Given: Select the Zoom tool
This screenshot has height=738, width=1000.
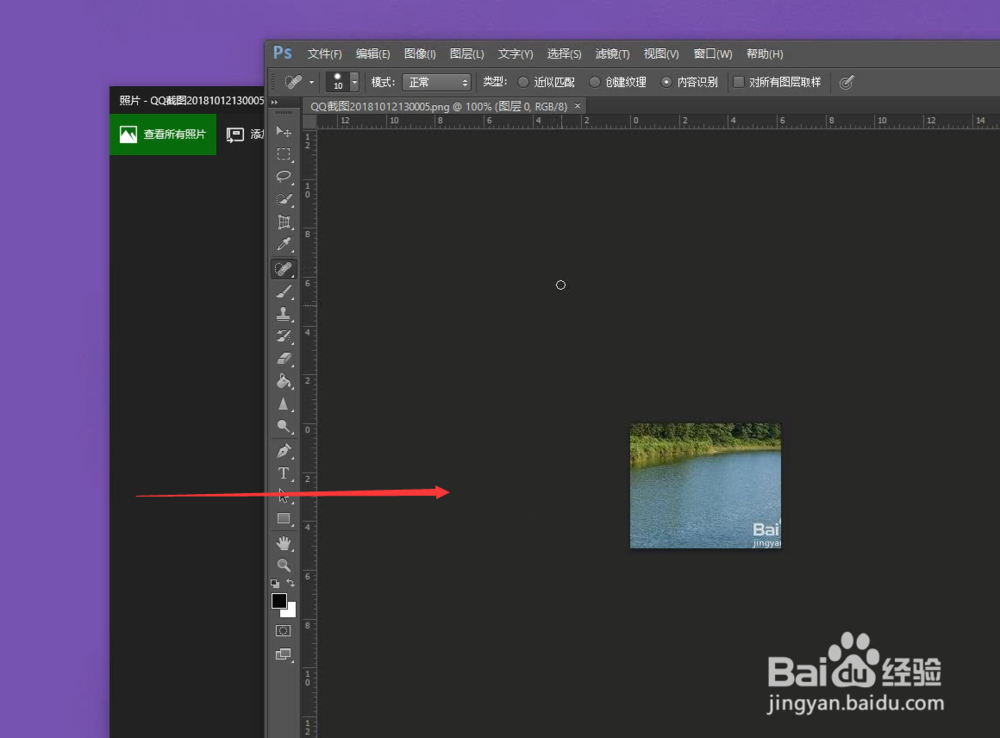Looking at the screenshot, I should (x=284, y=565).
